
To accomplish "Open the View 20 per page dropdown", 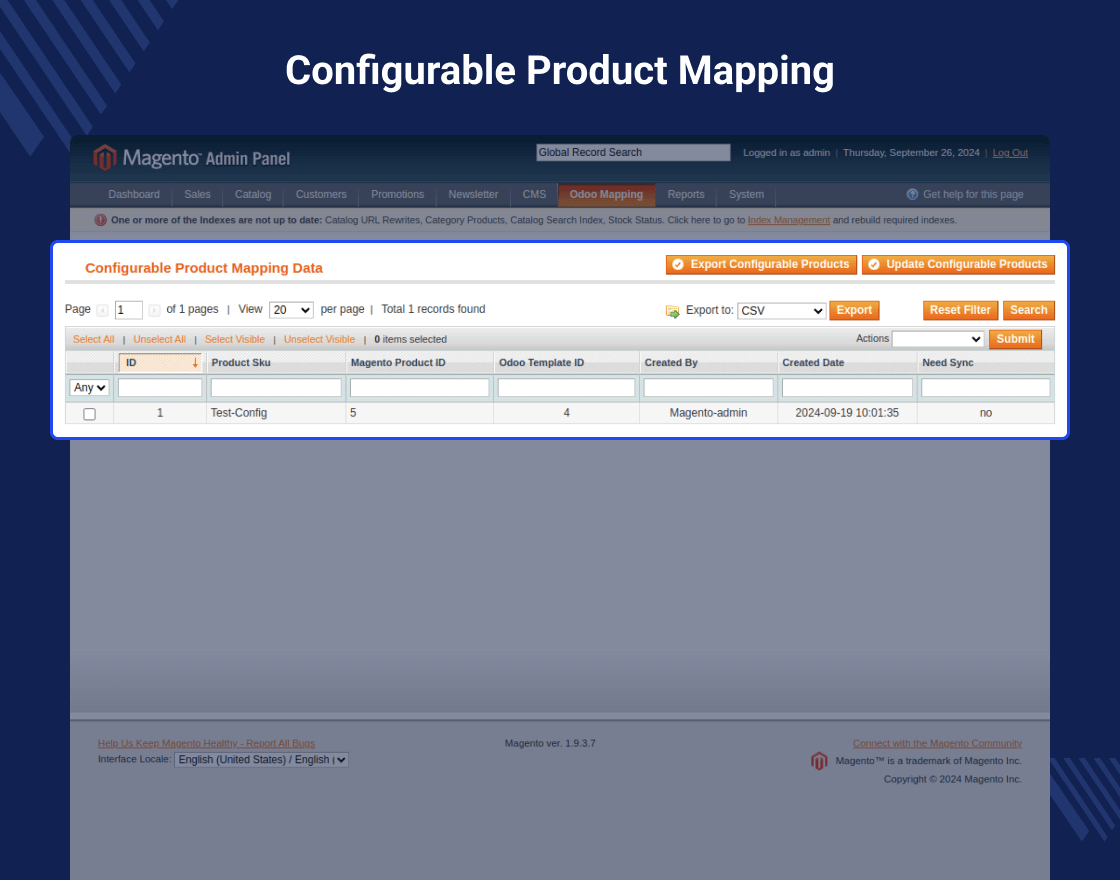I will [291, 310].
